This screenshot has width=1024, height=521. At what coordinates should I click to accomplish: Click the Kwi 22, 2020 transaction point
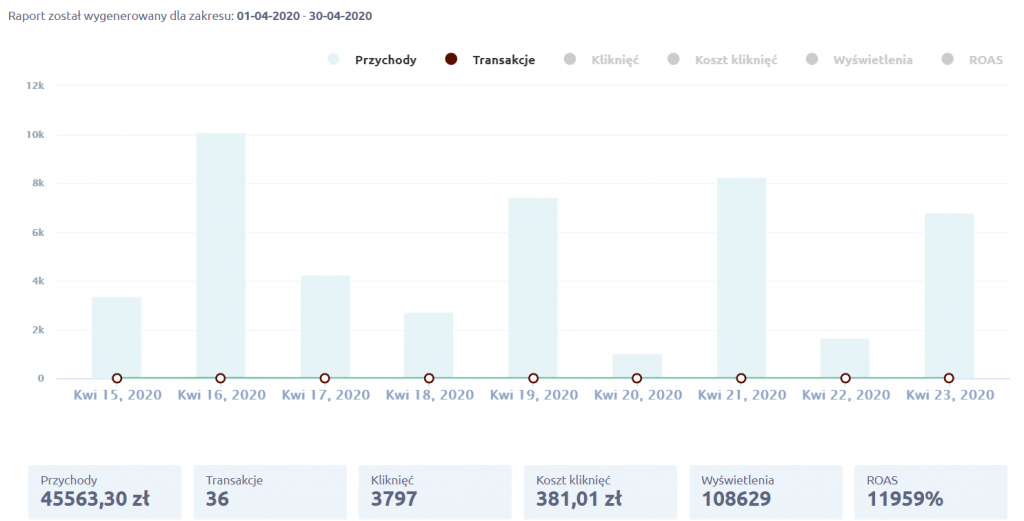pos(845,378)
